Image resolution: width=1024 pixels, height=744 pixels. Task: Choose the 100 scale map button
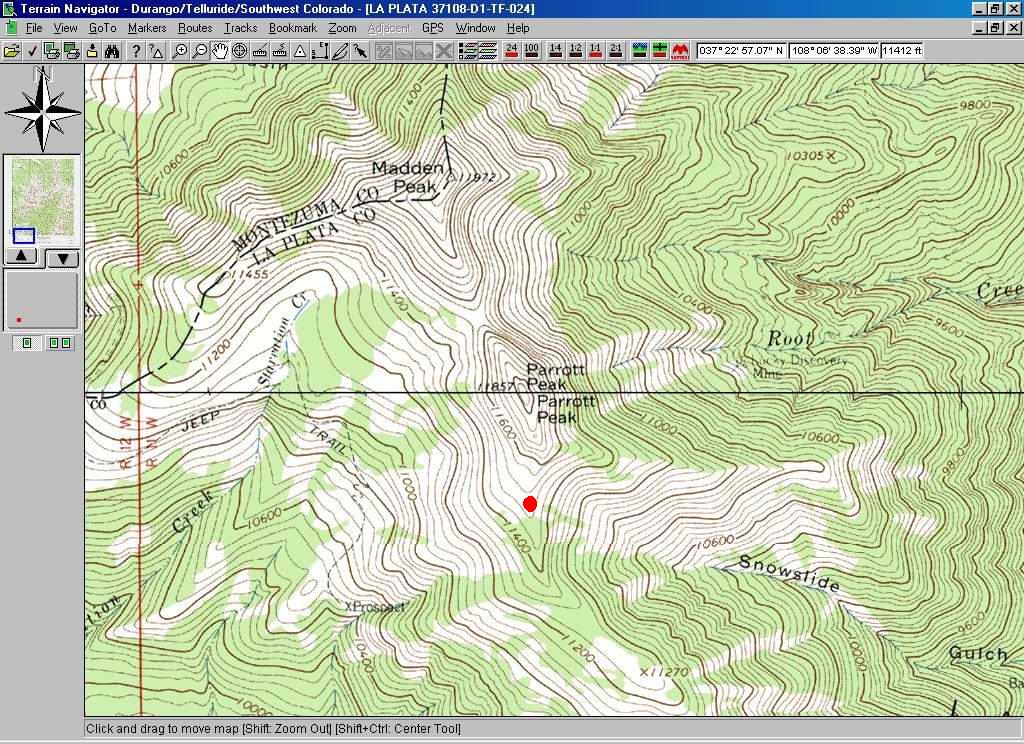point(532,51)
